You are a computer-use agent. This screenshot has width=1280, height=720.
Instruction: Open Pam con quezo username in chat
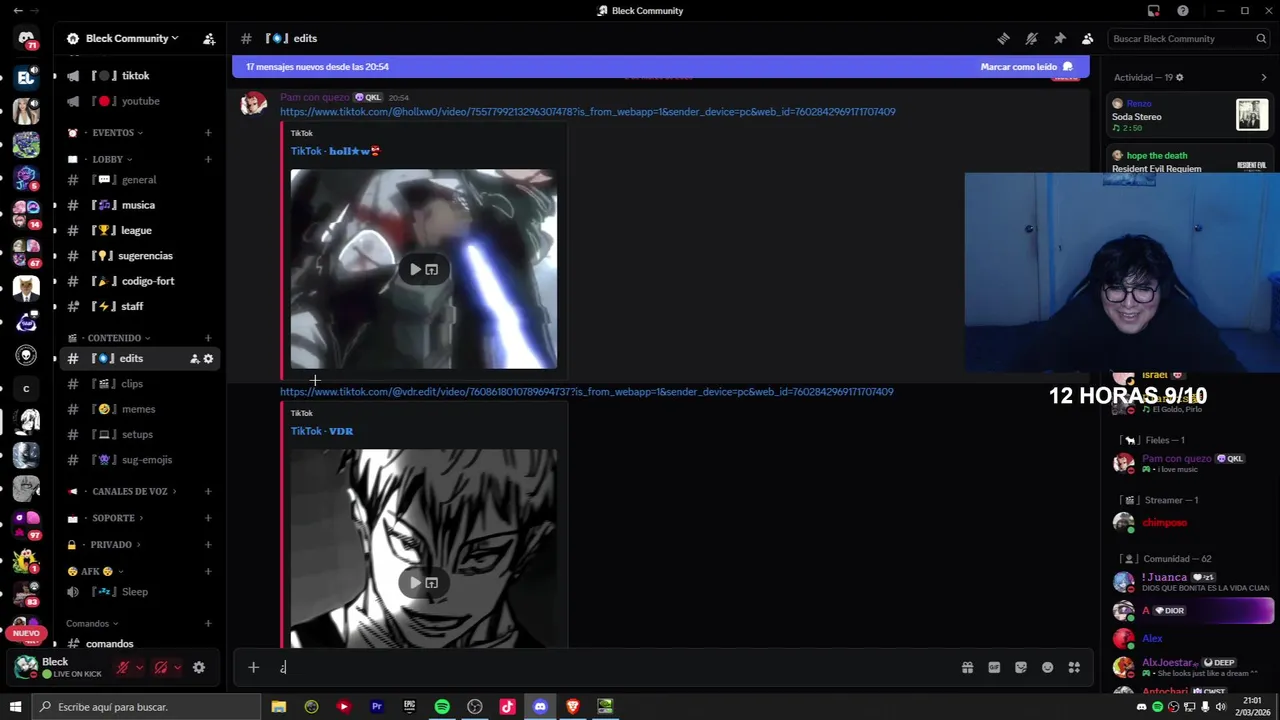coord(314,98)
